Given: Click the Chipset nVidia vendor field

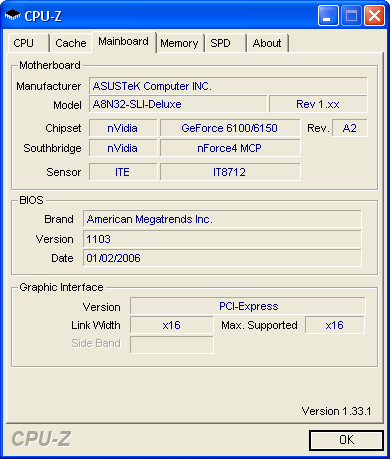Looking at the screenshot, I should point(123,128).
